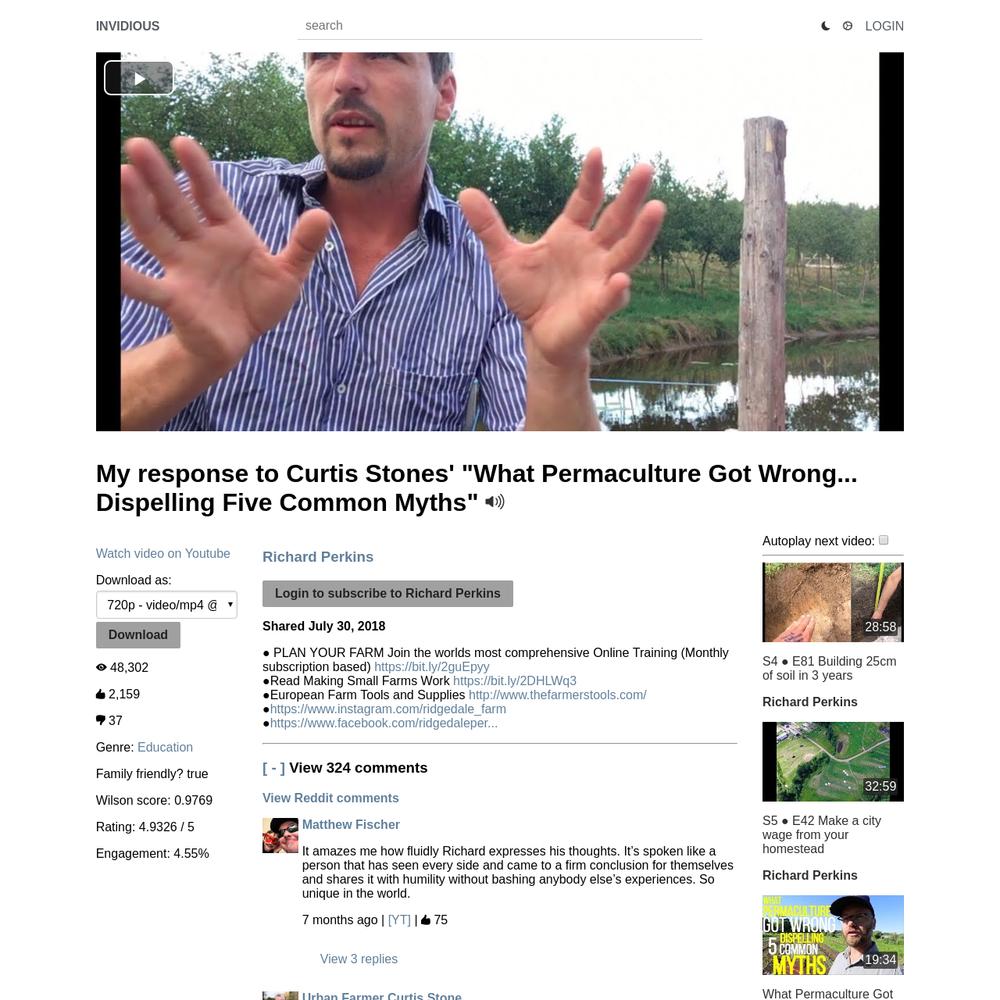Collapse comments with the [ - ] toggle

274,768
